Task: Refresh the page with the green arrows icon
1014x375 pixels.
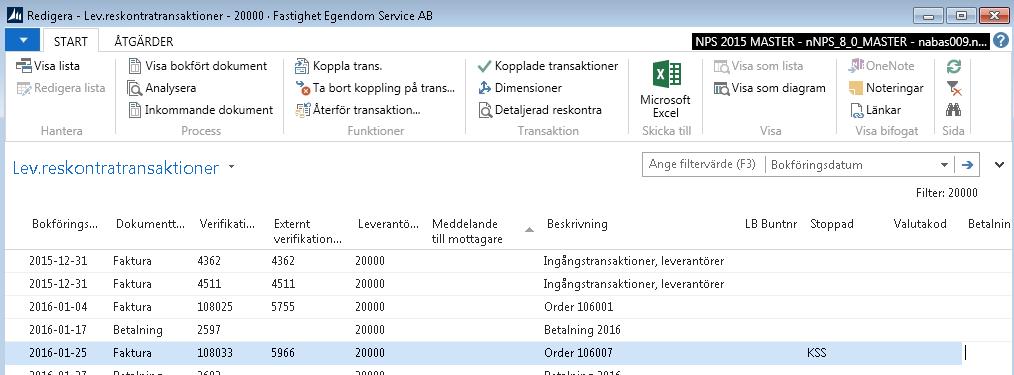Action: point(953,66)
